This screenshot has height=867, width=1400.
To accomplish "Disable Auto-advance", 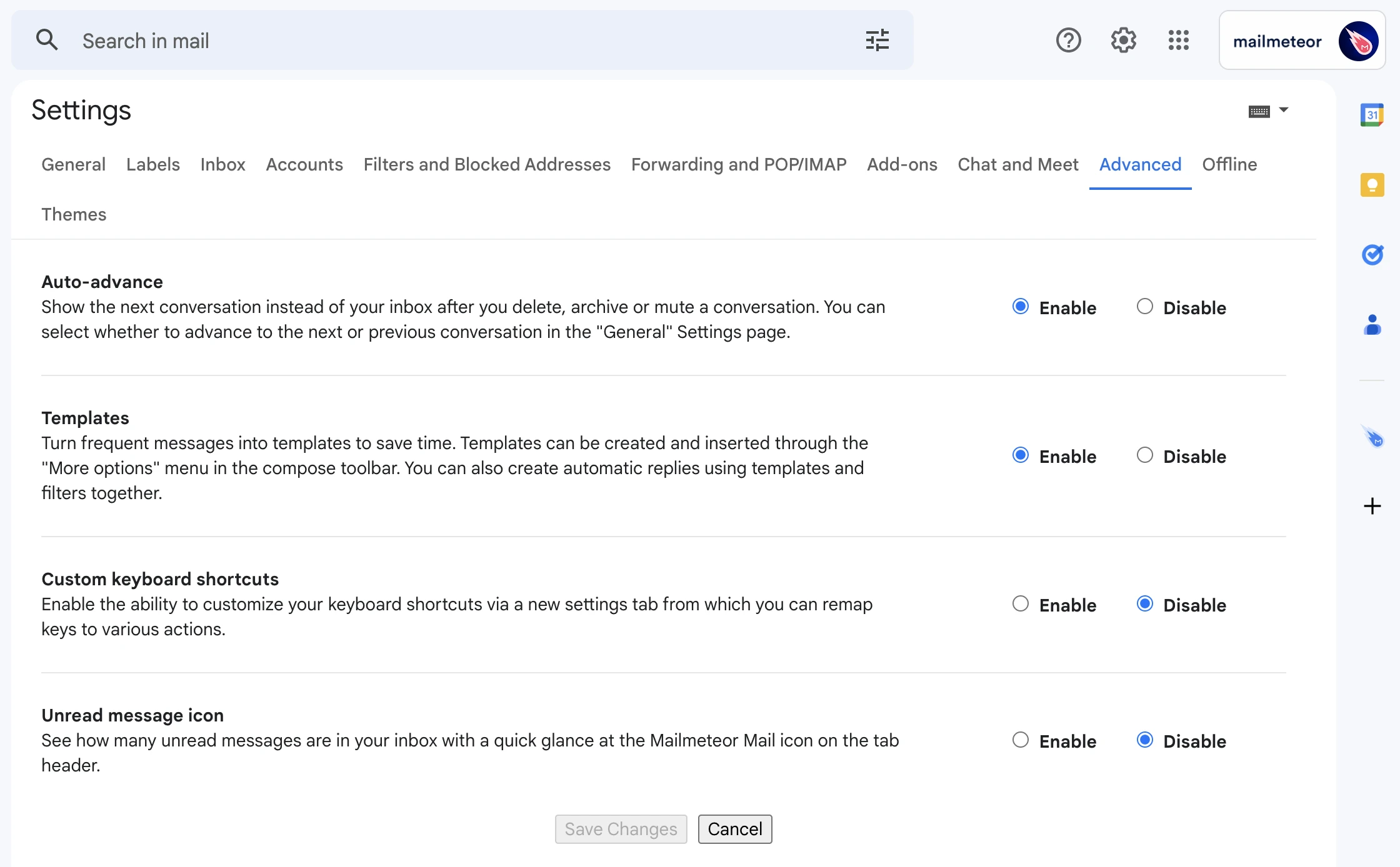I will [1145, 307].
